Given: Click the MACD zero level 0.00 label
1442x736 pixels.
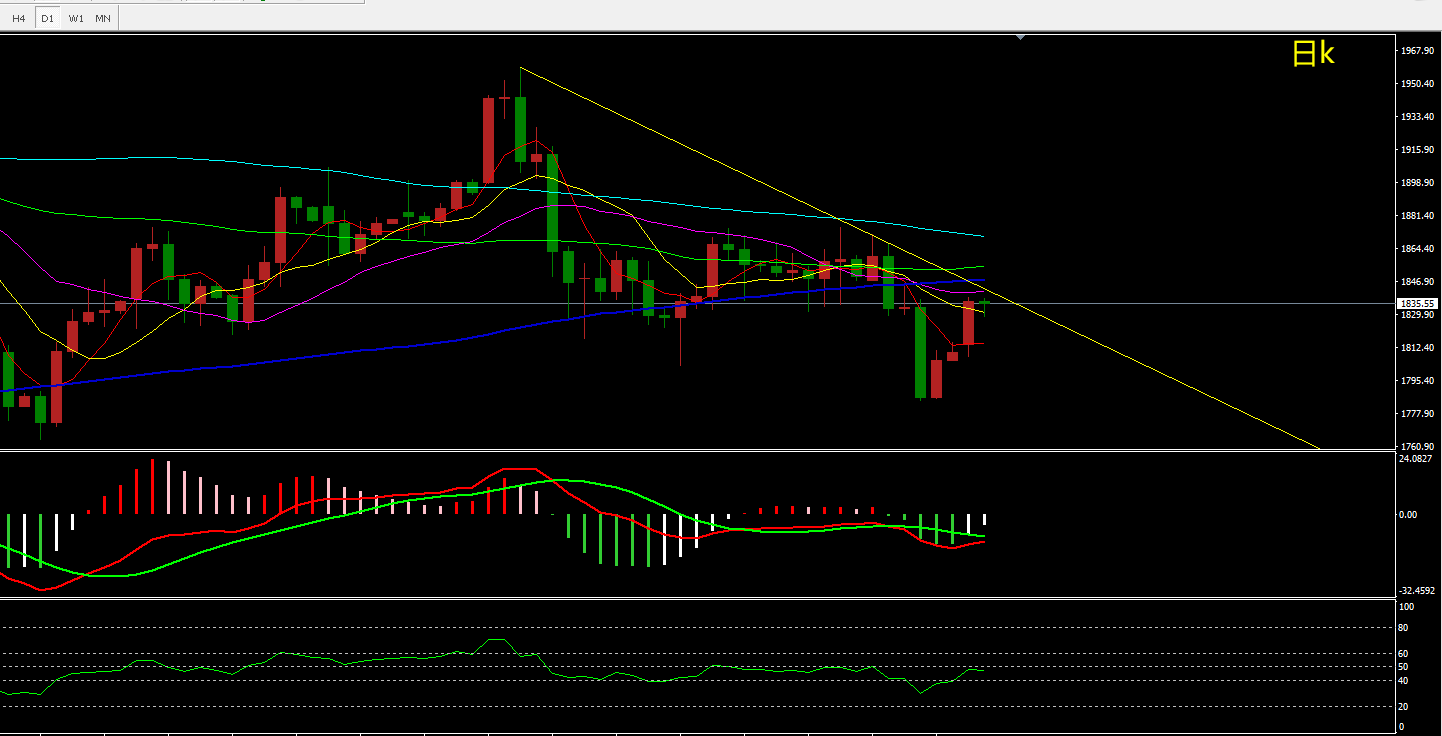Looking at the screenshot, I should 1408,515.
